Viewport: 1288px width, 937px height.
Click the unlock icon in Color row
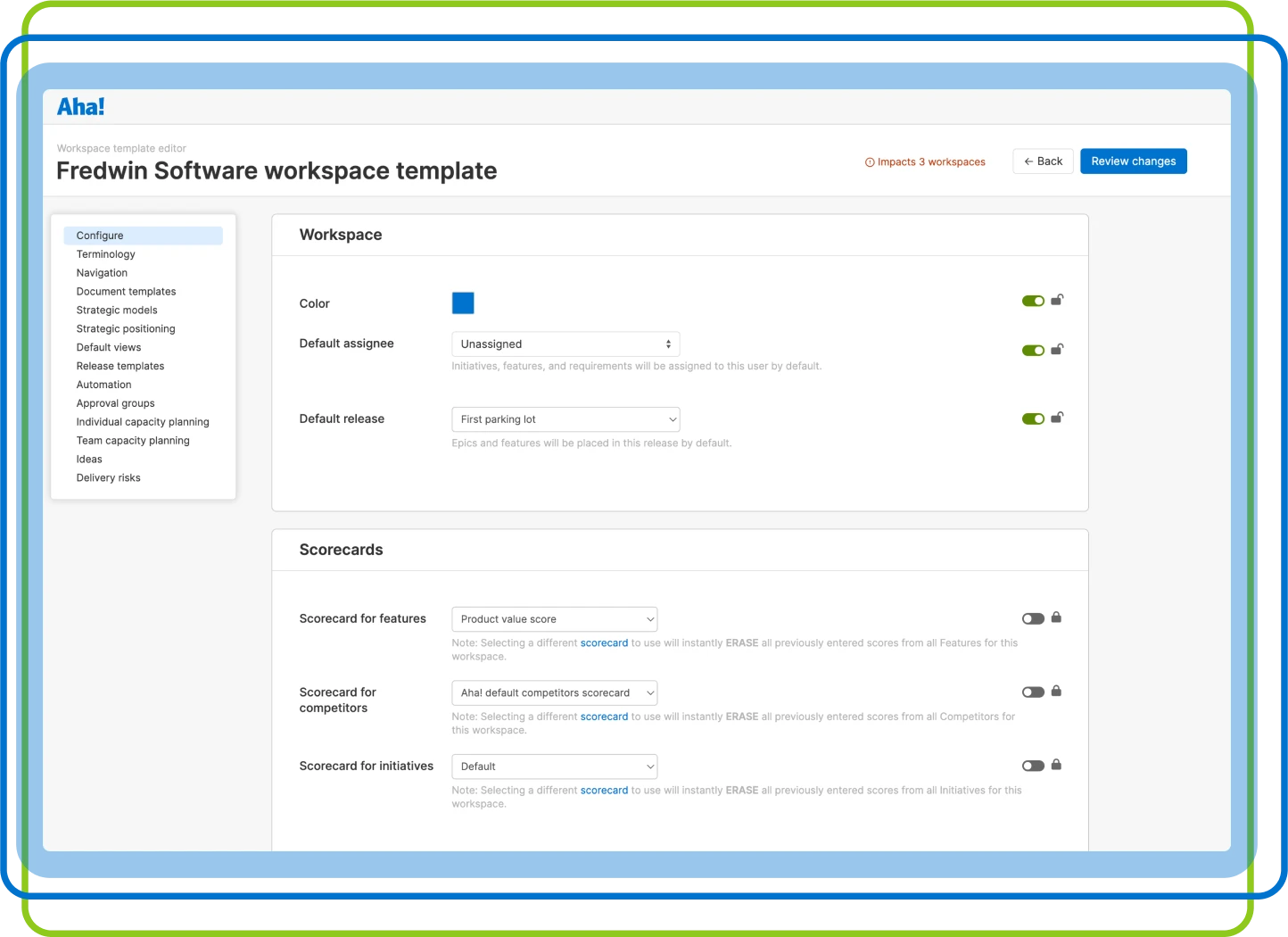(x=1057, y=300)
